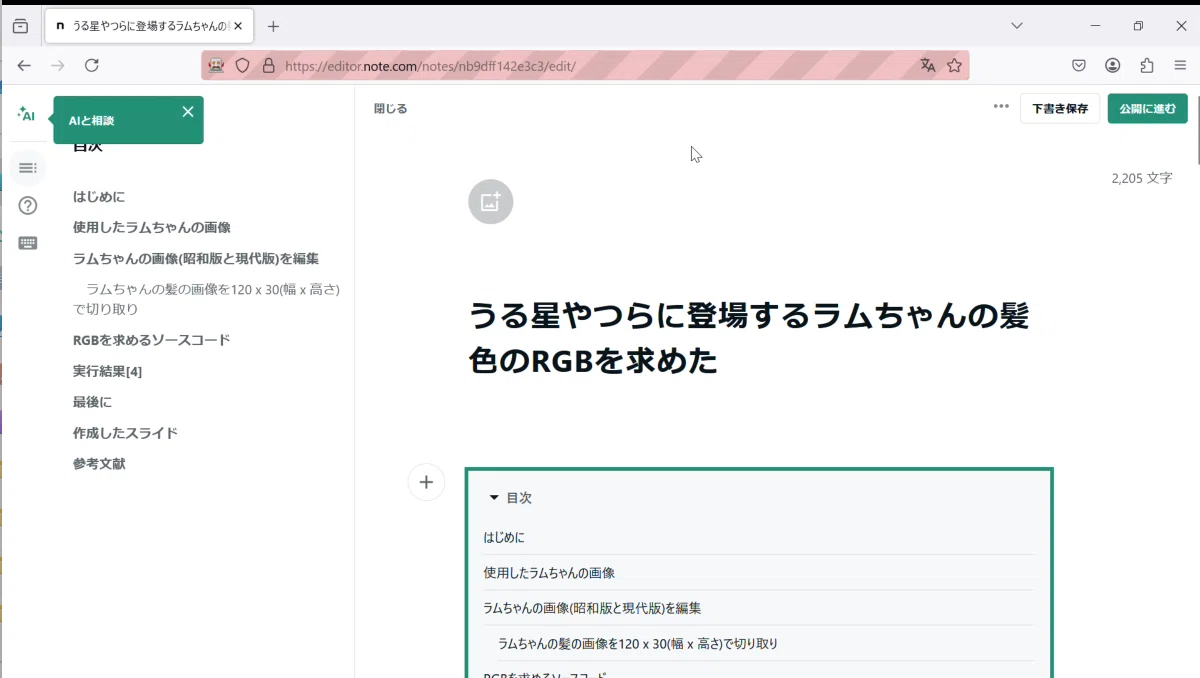Open the Firefox account icon
The height and width of the screenshot is (678, 1200).
[1113, 65]
